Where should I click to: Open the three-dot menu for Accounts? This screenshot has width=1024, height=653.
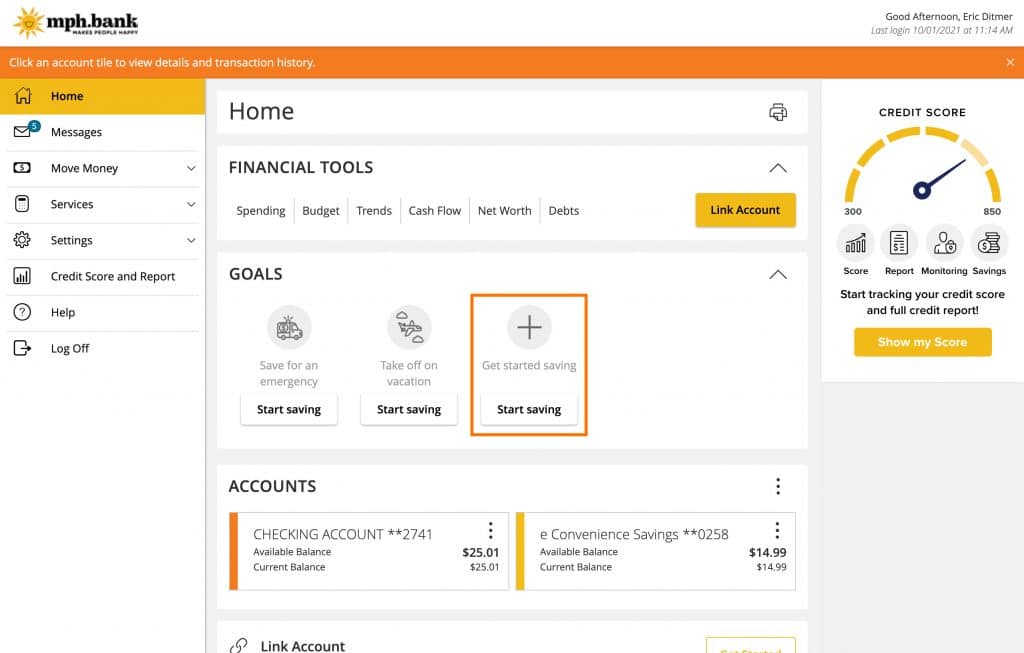[x=778, y=486]
